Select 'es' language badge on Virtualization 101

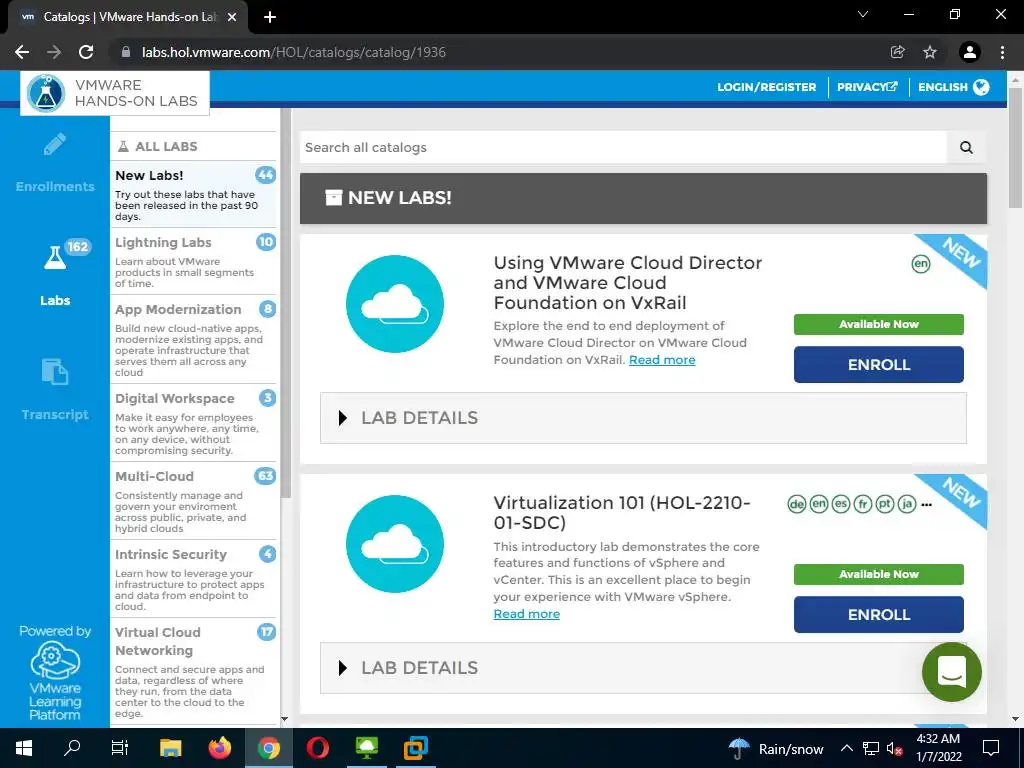841,504
